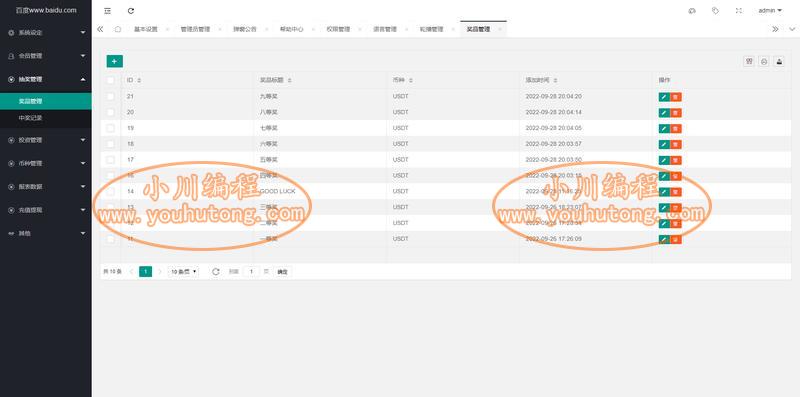Expand the 系统设定 sidebar menu

[46, 33]
